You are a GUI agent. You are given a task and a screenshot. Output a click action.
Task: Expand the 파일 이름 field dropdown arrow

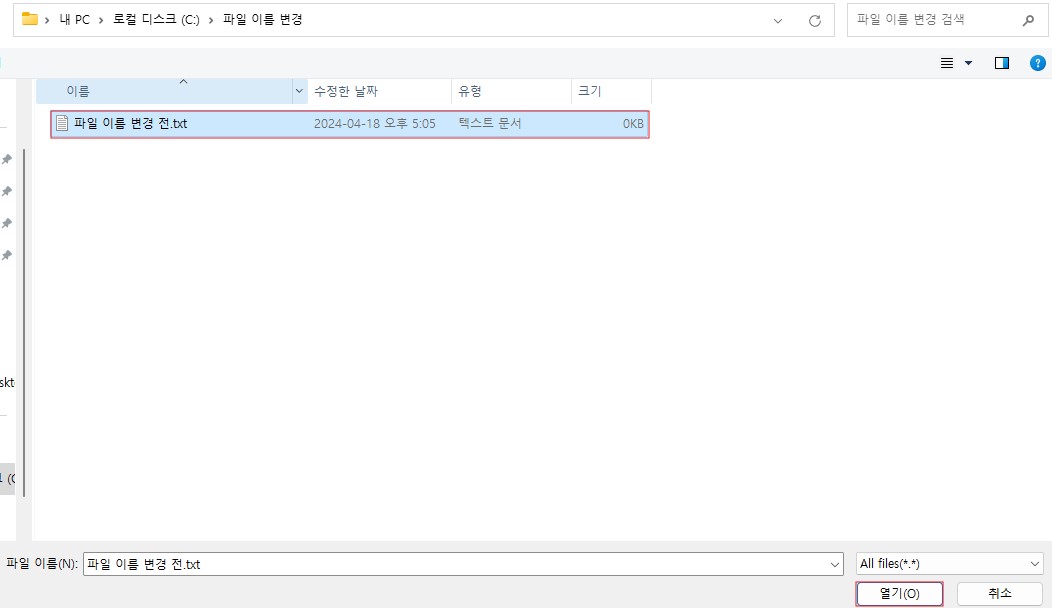(x=835, y=564)
